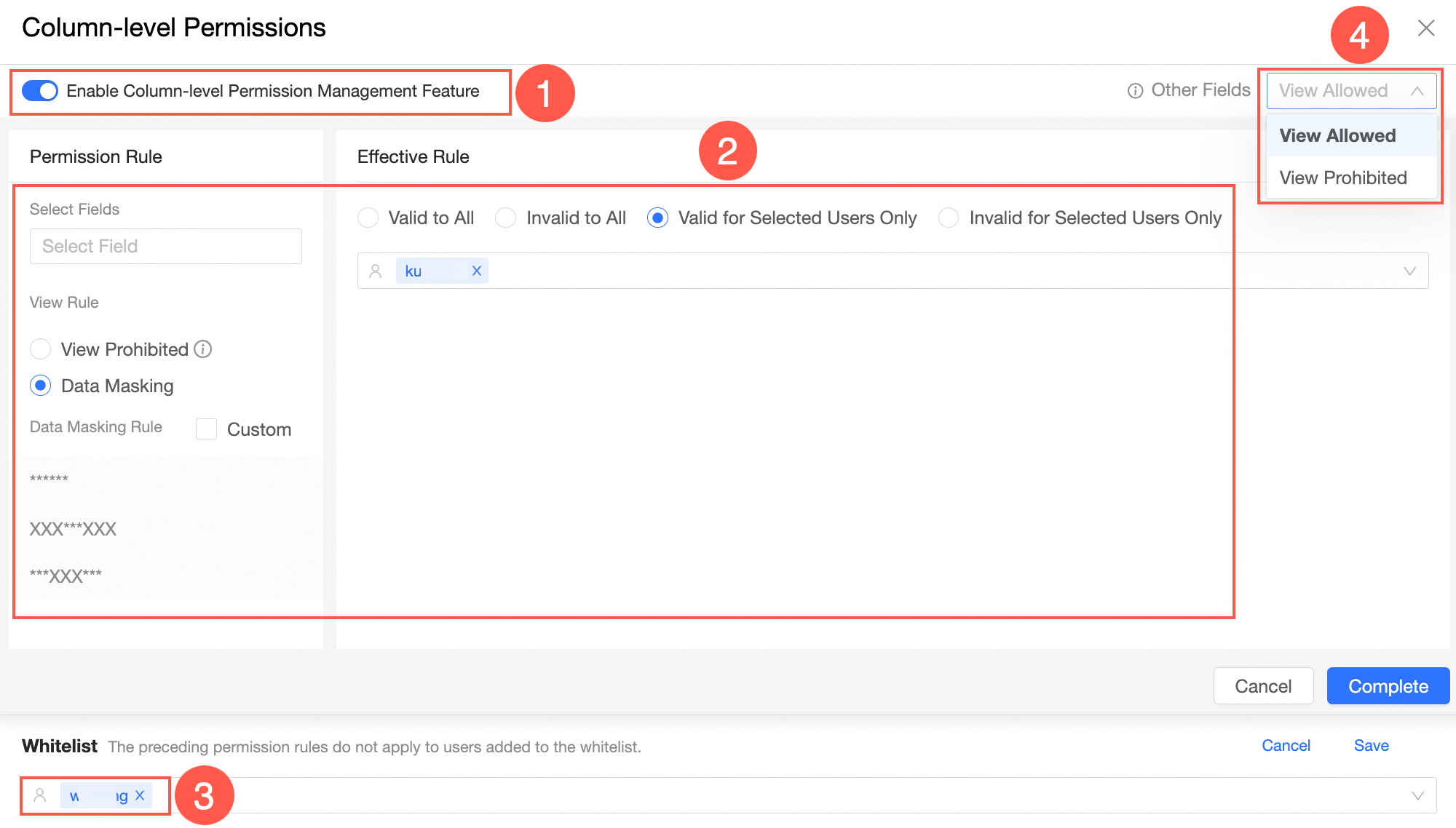
Task: Click the info icon beside View Prohibited
Action: (203, 349)
